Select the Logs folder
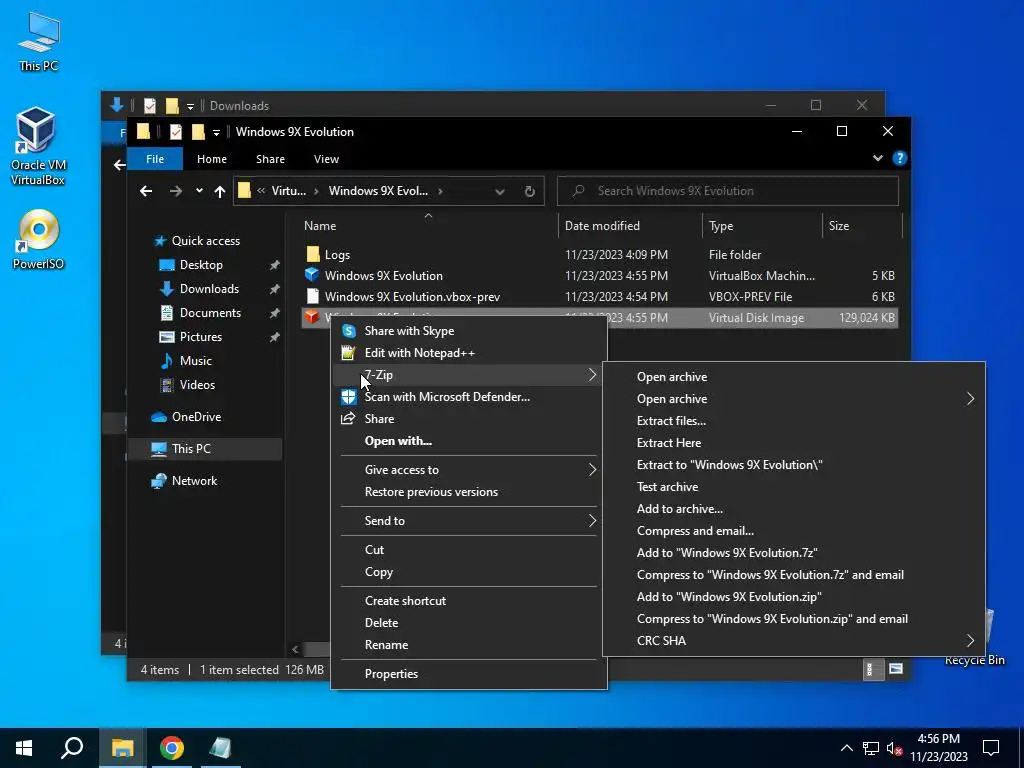 pos(600,255)
